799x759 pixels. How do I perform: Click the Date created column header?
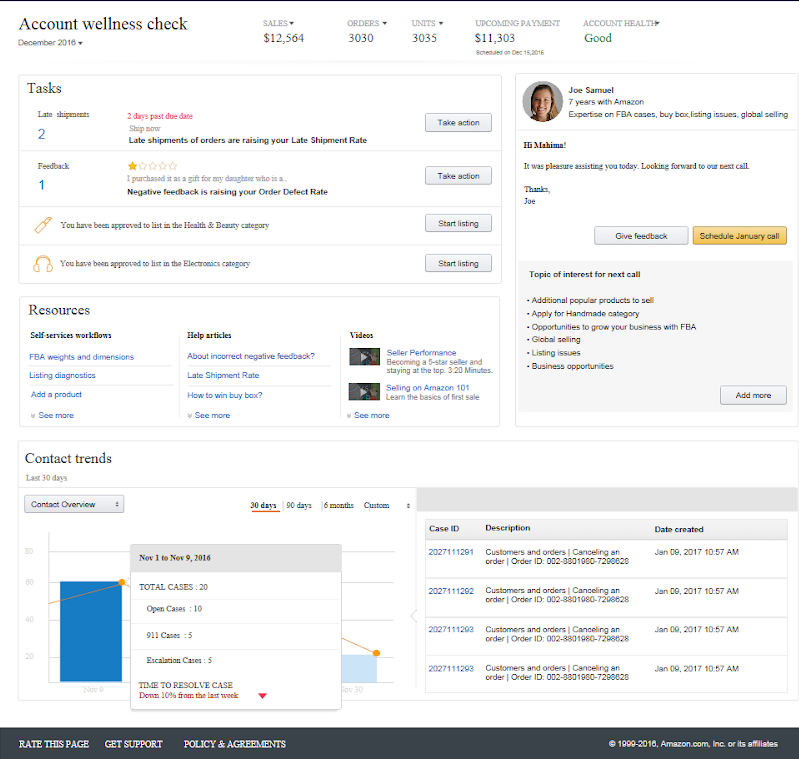click(679, 529)
